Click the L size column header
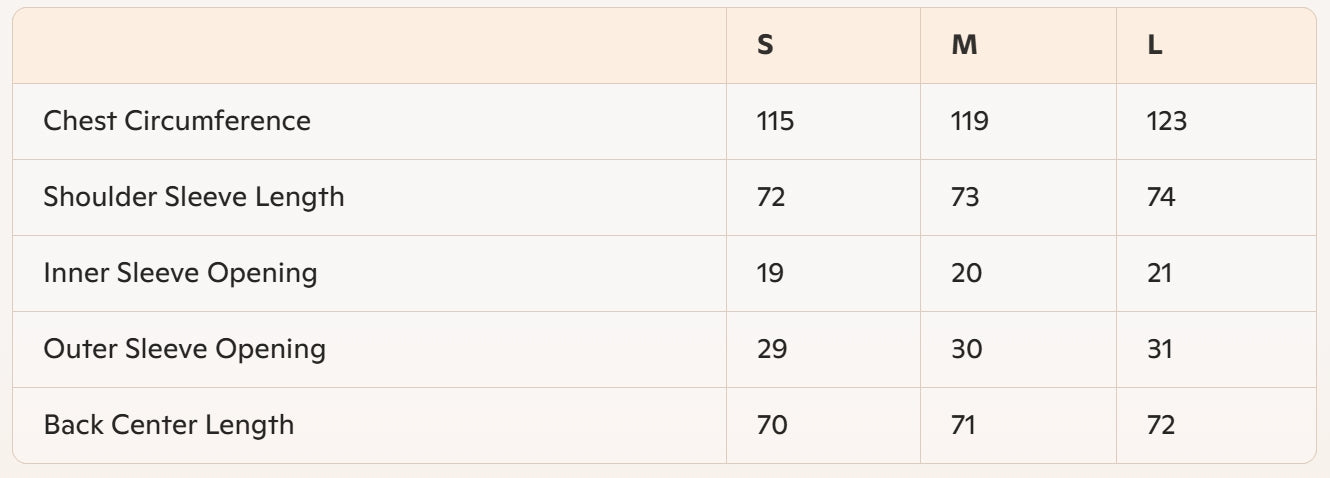 (x=1155, y=46)
